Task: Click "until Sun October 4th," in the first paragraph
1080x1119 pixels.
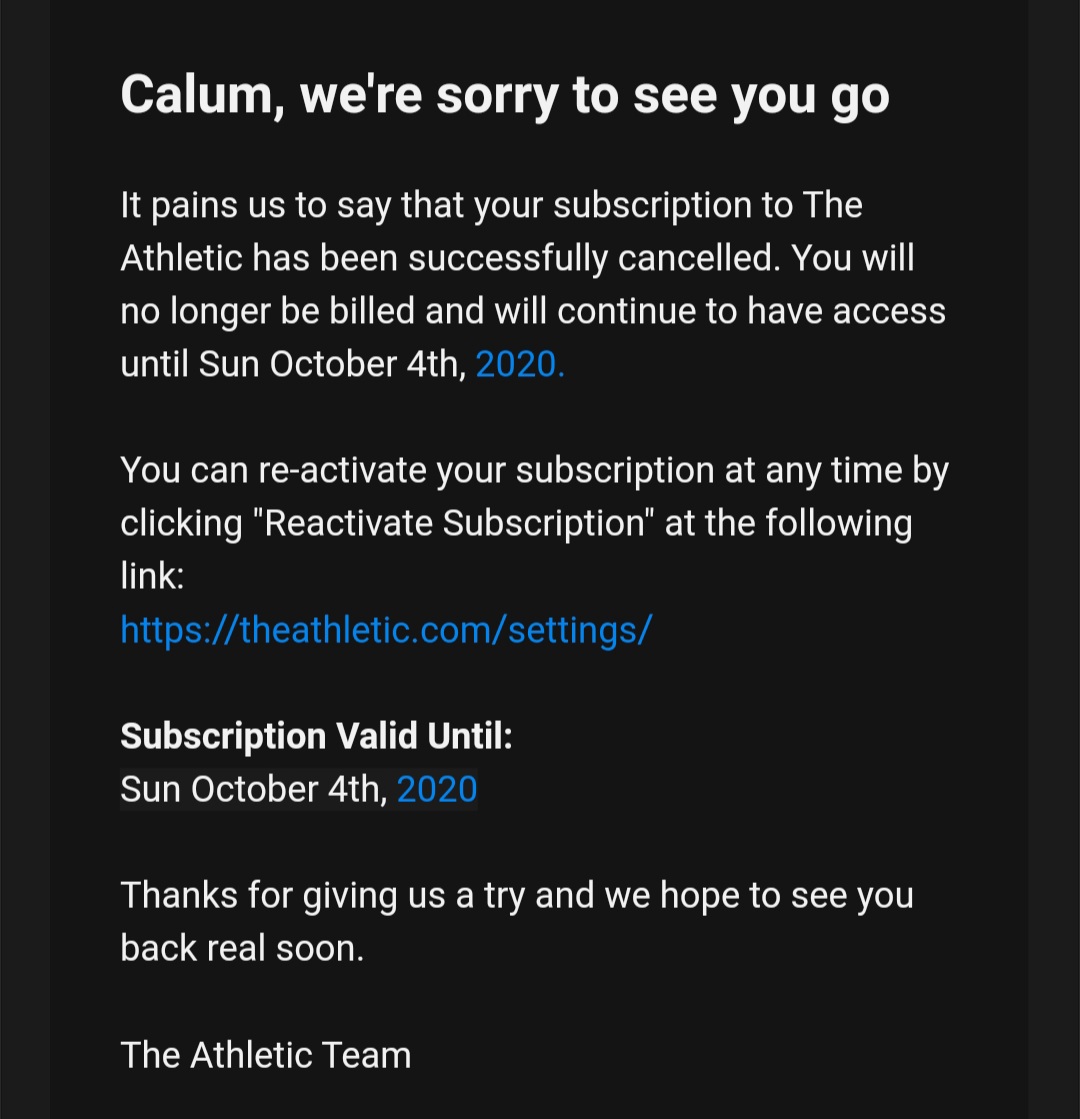Action: click(293, 364)
